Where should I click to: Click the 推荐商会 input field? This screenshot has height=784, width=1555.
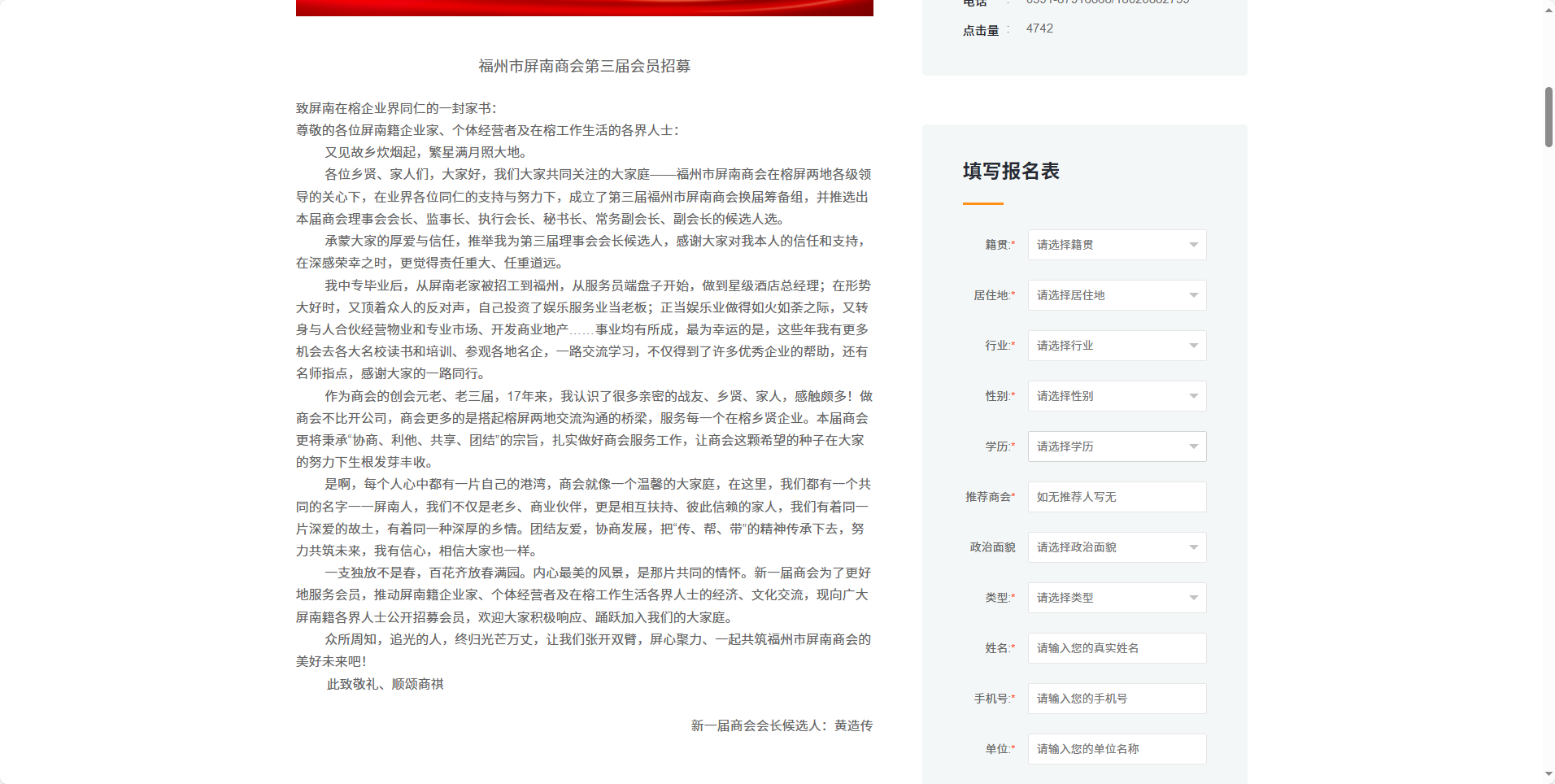[x=1117, y=497]
